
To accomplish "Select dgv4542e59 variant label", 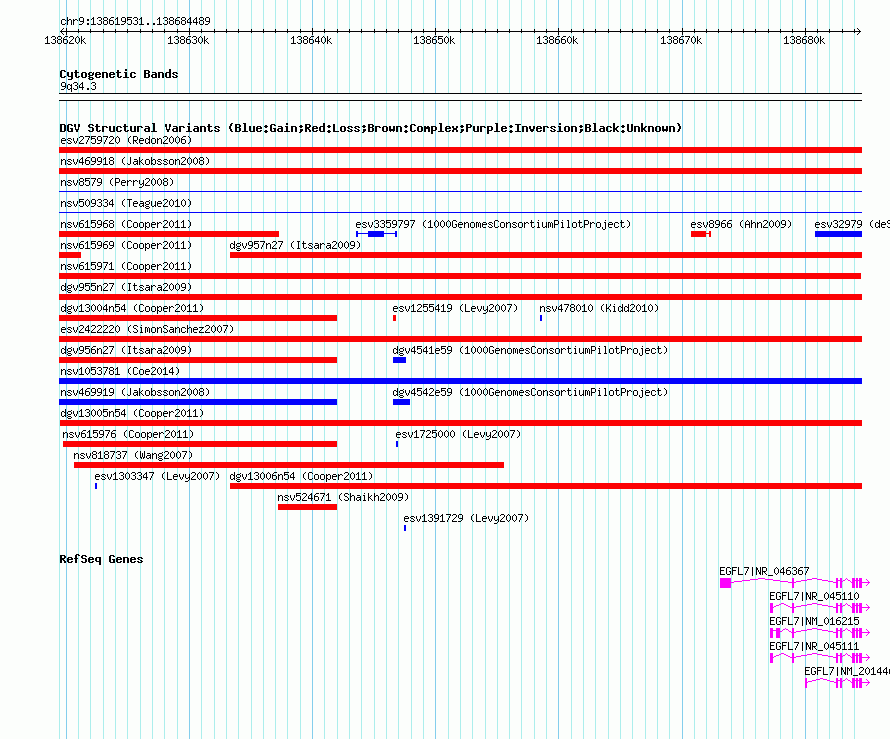I will pyautogui.click(x=530, y=392).
